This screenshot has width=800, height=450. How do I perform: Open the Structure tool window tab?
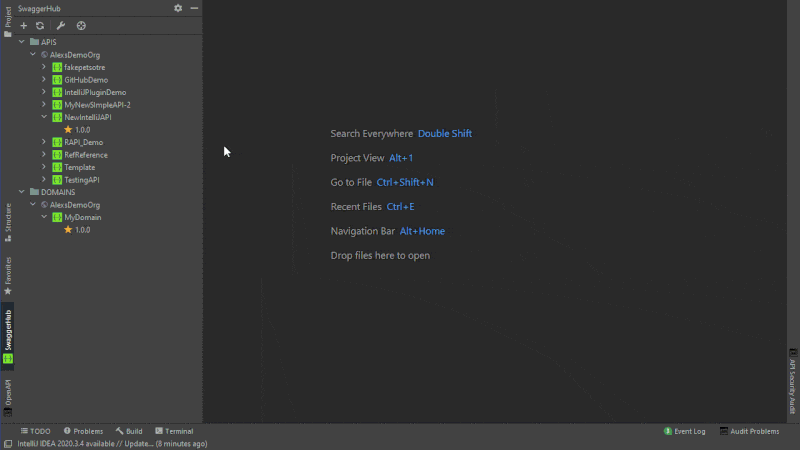pos(8,222)
